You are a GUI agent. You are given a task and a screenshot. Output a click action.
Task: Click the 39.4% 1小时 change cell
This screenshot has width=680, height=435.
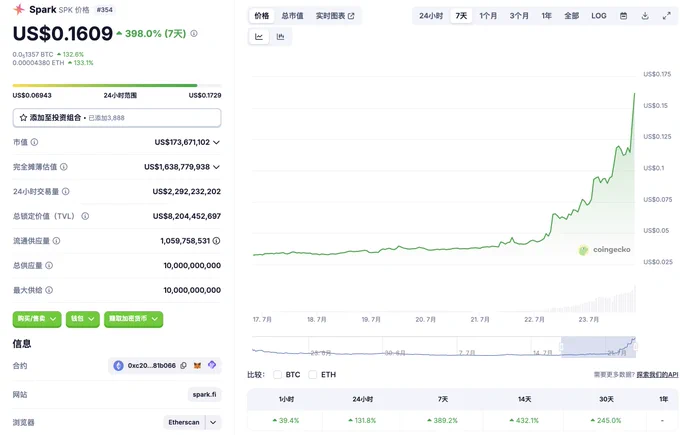tap(285, 420)
